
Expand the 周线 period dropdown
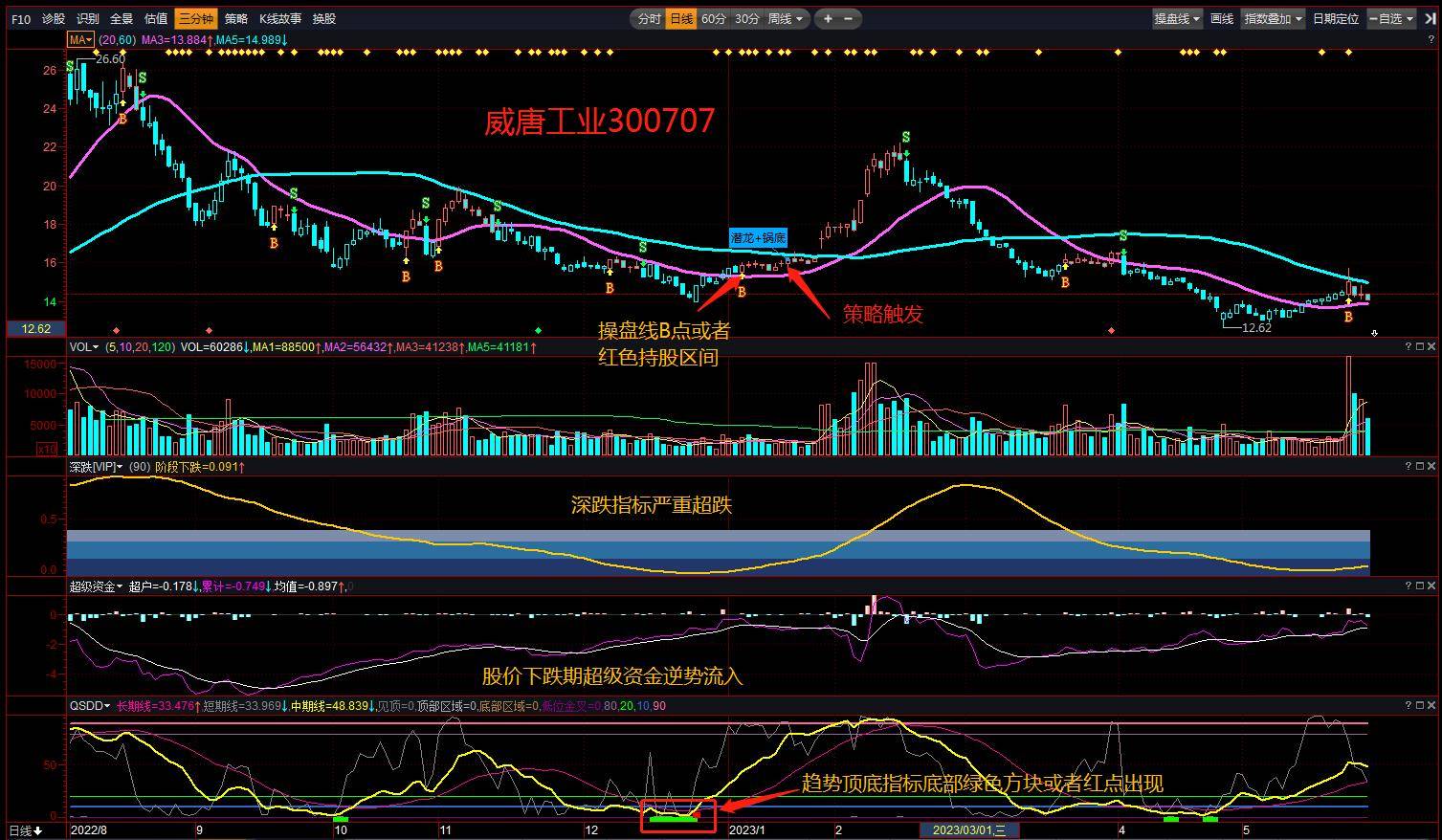click(787, 18)
